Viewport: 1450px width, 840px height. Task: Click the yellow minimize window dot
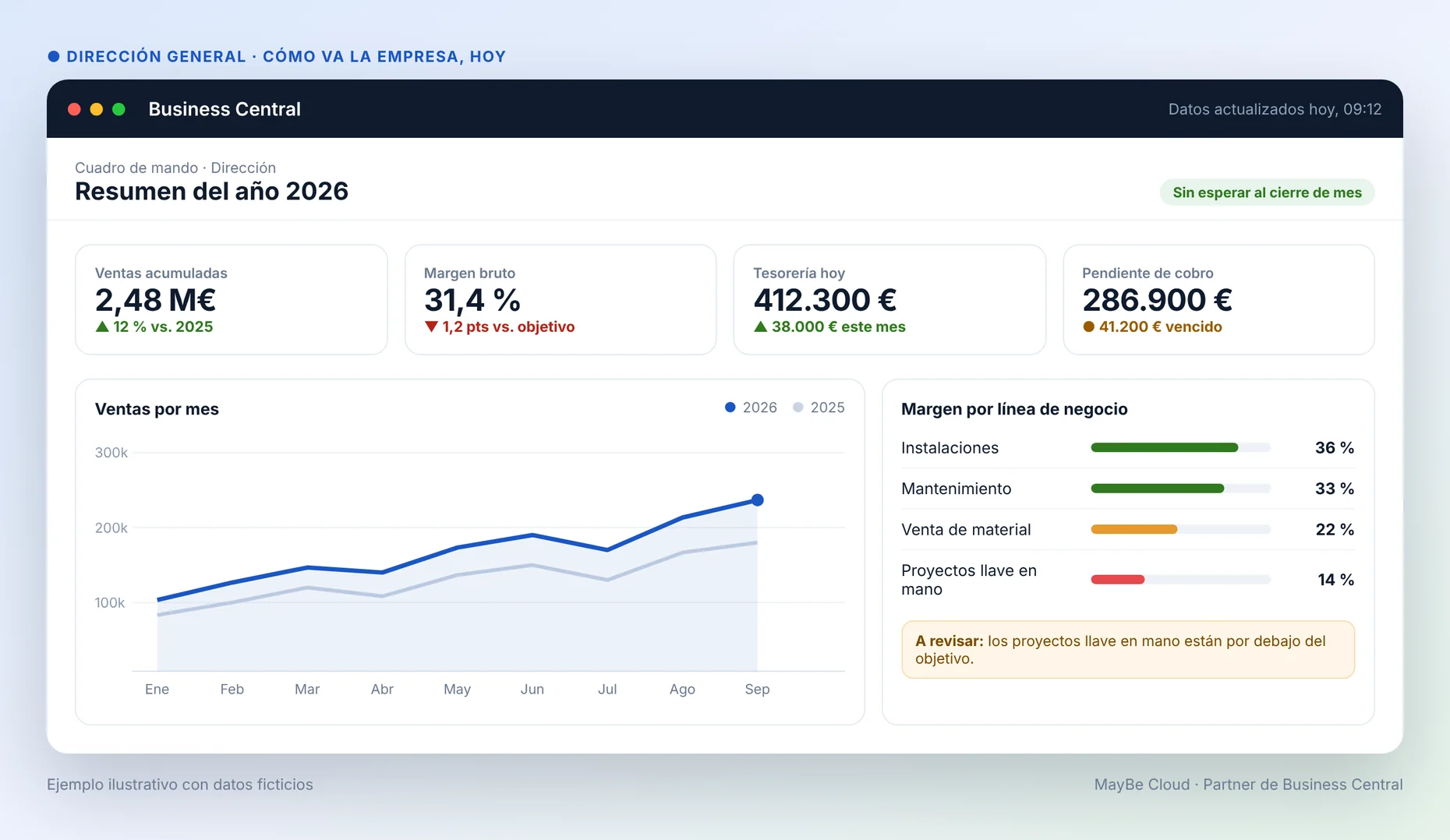click(x=97, y=109)
